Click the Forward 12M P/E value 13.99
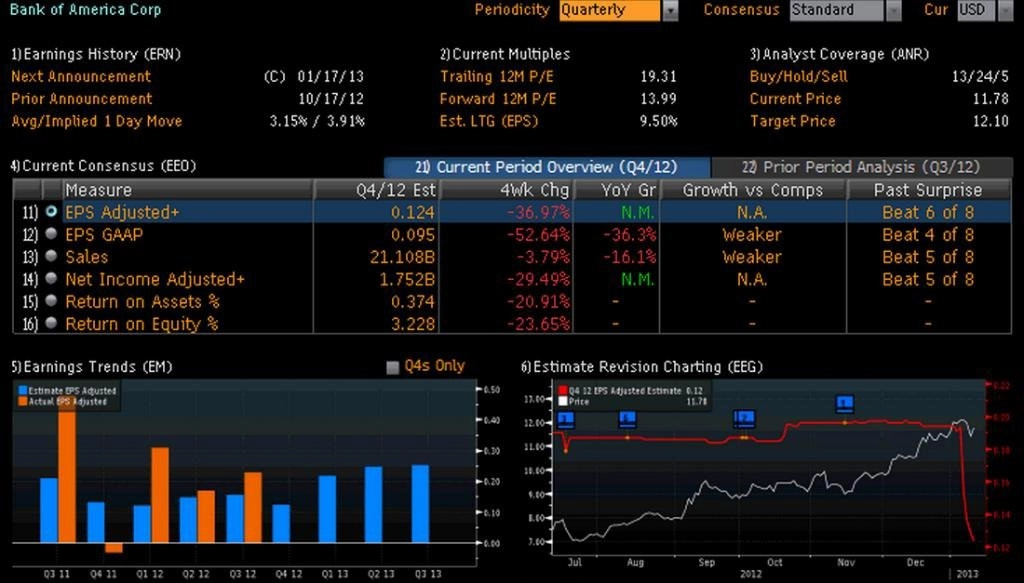The width and height of the screenshot is (1024, 583). coord(658,99)
